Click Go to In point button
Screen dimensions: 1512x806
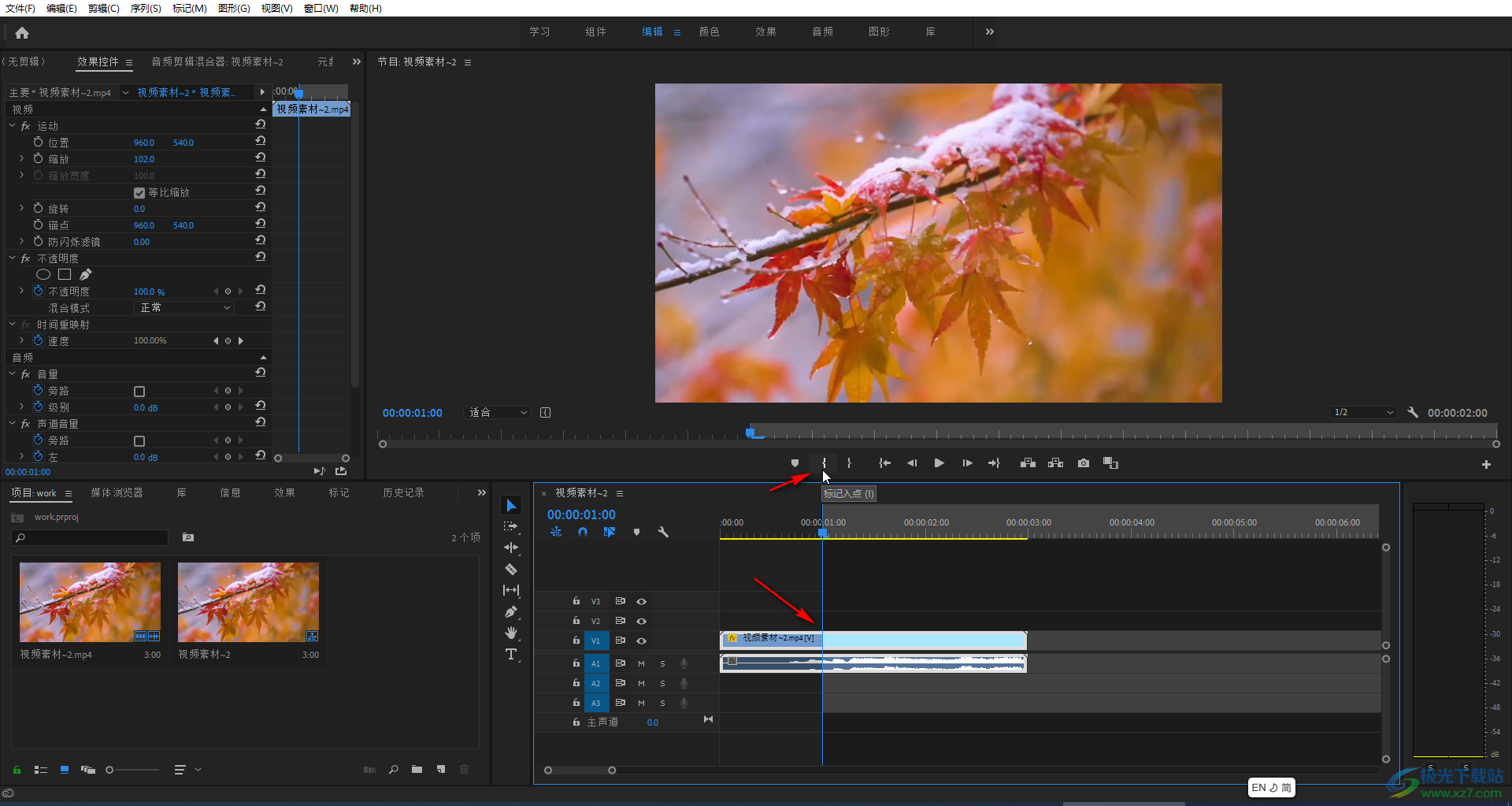click(x=885, y=463)
